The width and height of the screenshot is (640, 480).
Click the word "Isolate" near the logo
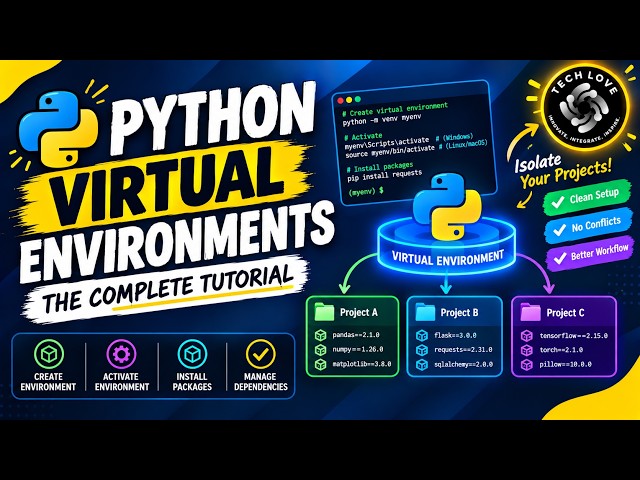pos(538,162)
